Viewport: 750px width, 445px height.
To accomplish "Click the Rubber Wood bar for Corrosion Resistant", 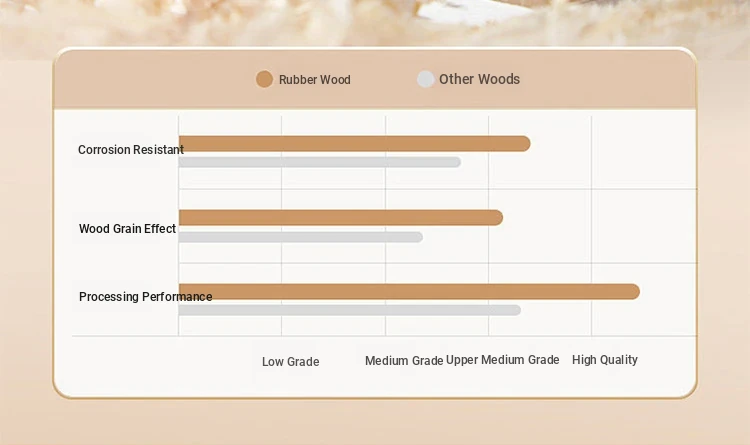I will (x=354, y=144).
